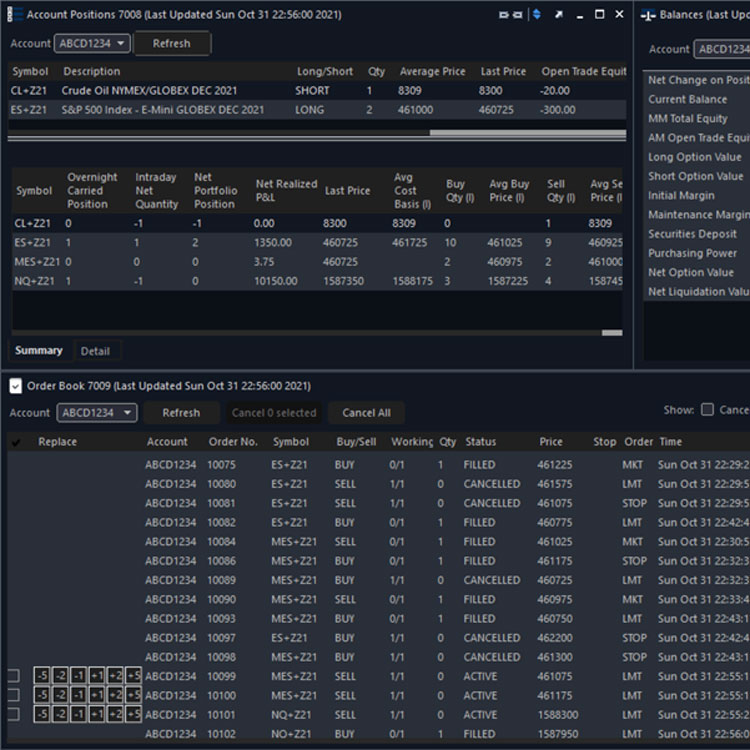Image resolution: width=750 pixels, height=750 pixels.
Task: Click -5 replace button for order 10101
Action: coord(42,714)
